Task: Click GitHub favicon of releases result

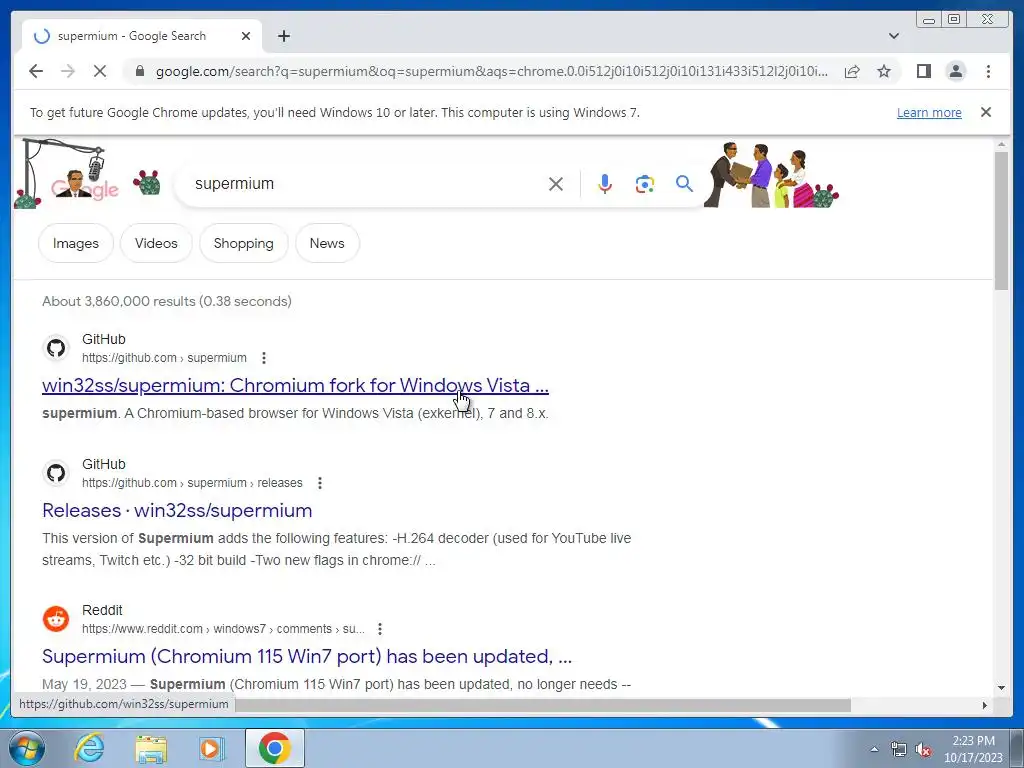Action: [x=56, y=473]
